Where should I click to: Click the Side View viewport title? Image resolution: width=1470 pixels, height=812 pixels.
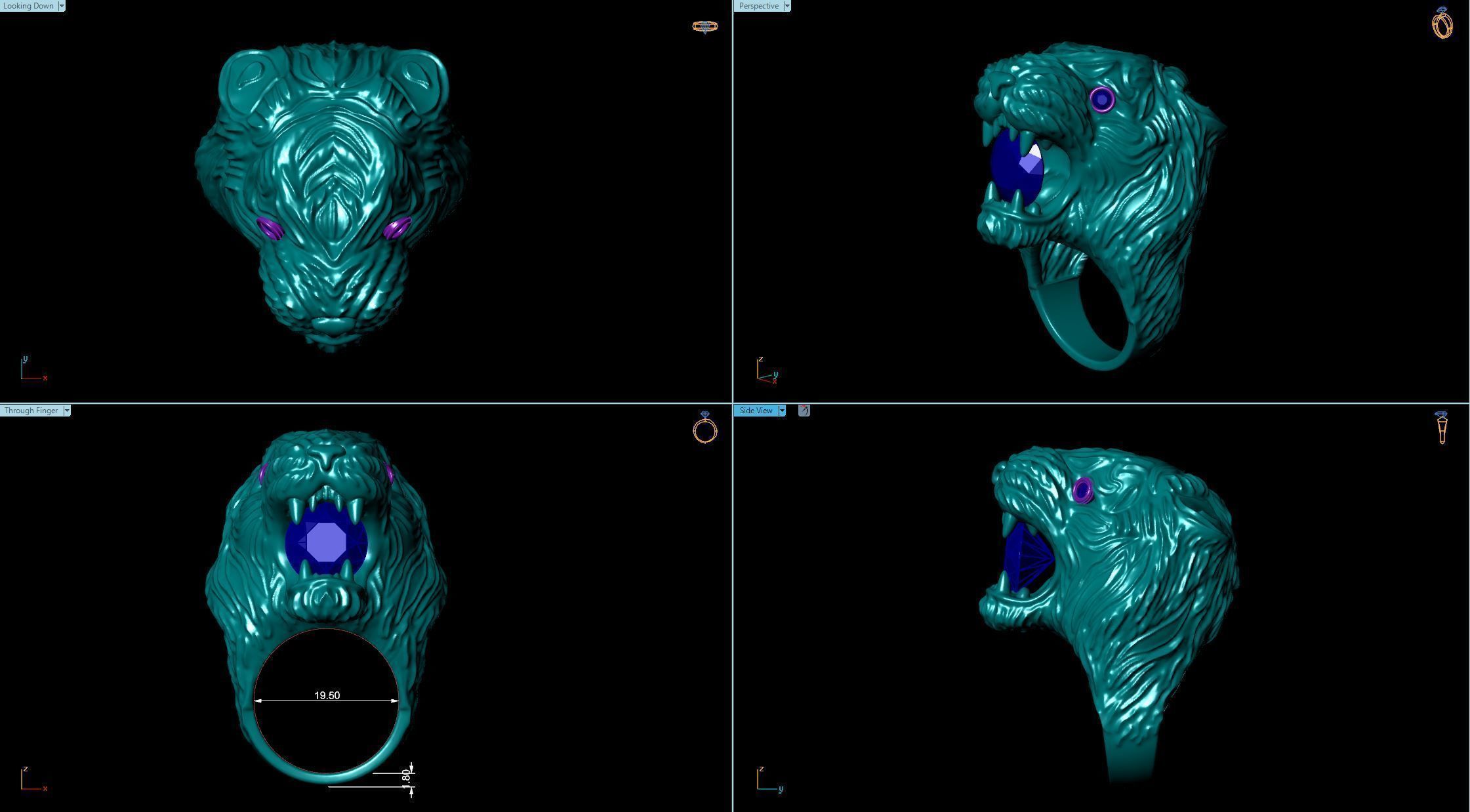point(756,411)
